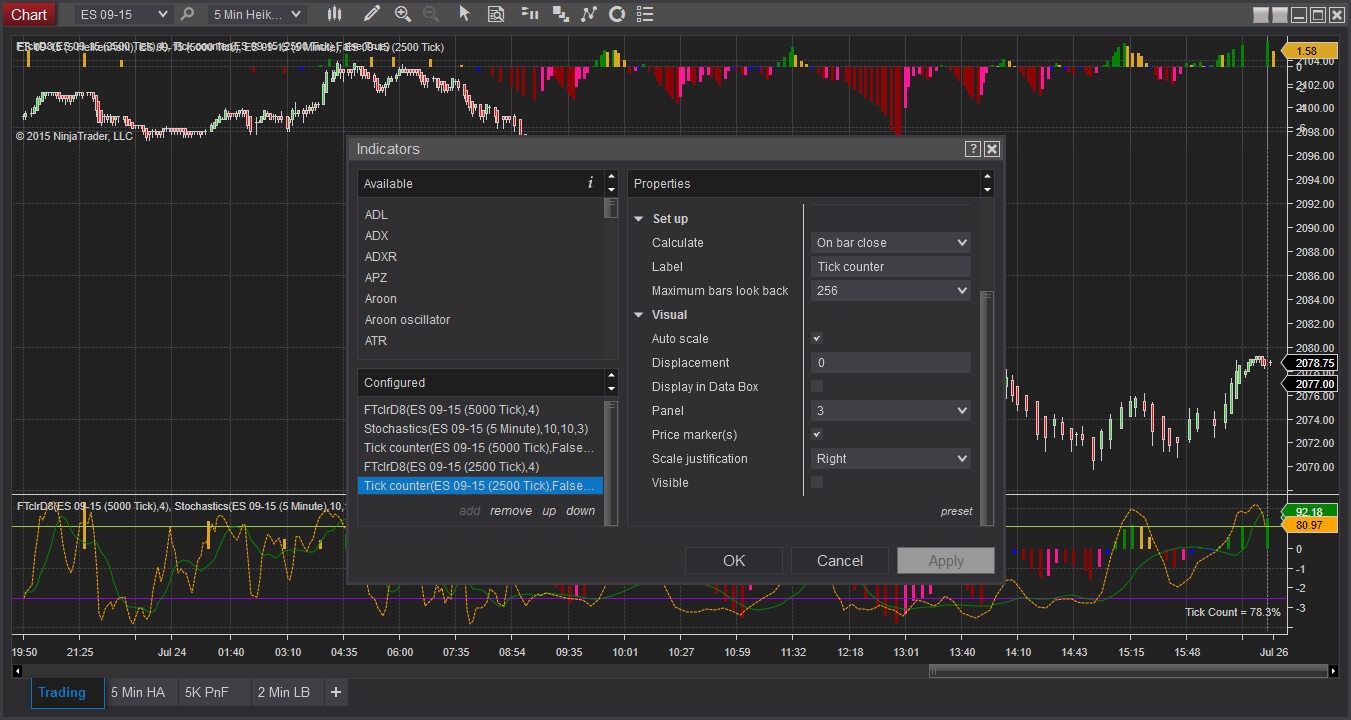Click OK in the Indicators dialog
Screen dimensions: 1351x720
734,561
